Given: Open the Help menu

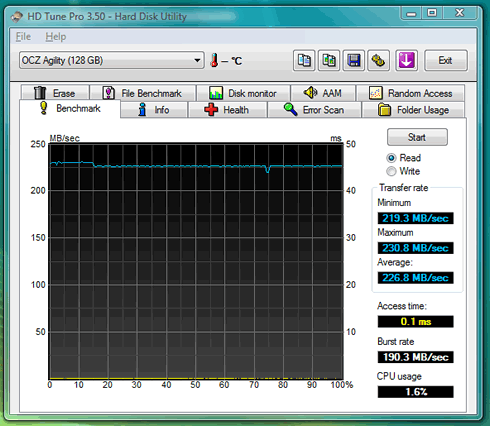Looking at the screenshot, I should [x=56, y=37].
